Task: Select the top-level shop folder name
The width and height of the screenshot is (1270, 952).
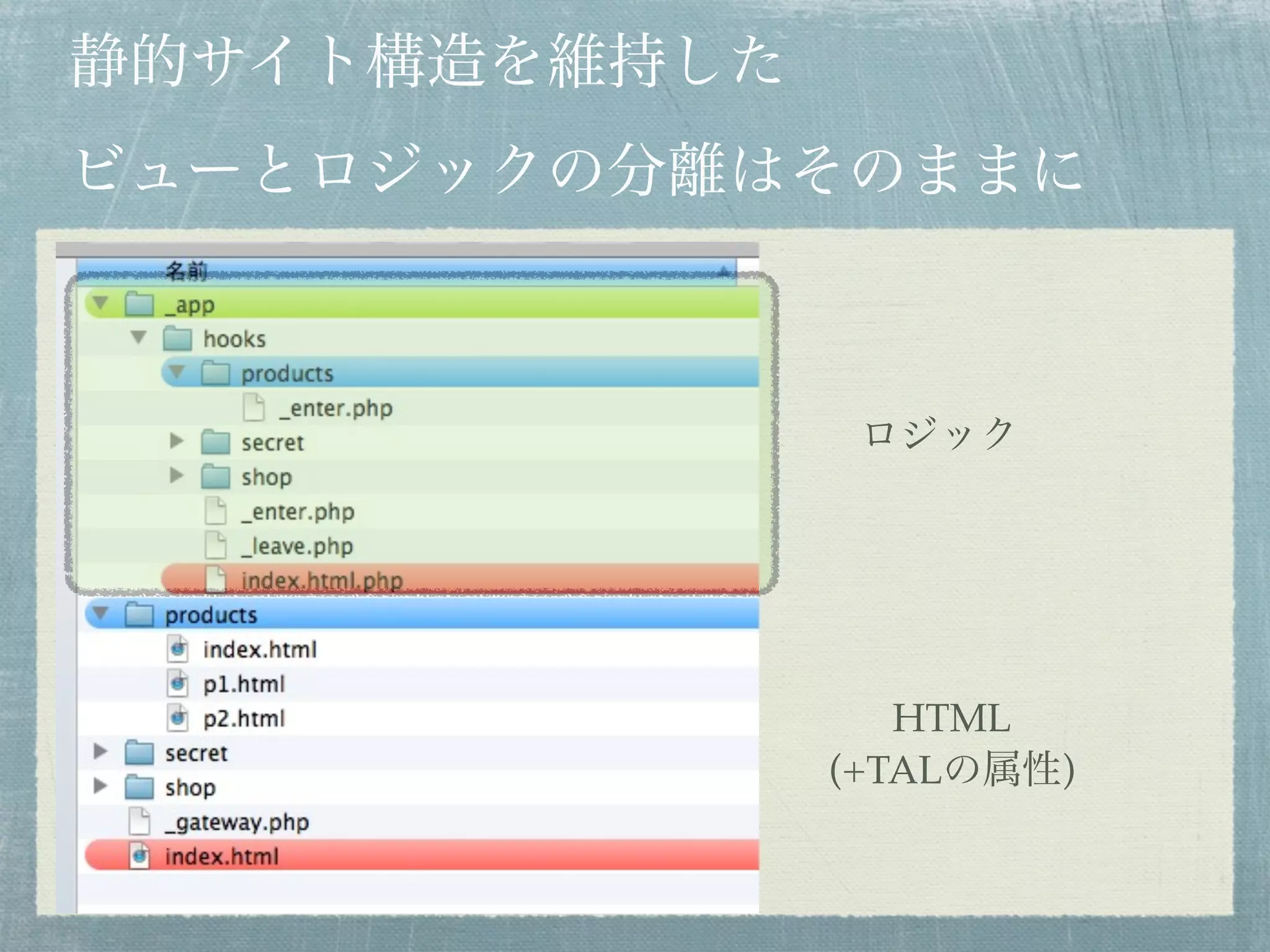Action: 190,788
